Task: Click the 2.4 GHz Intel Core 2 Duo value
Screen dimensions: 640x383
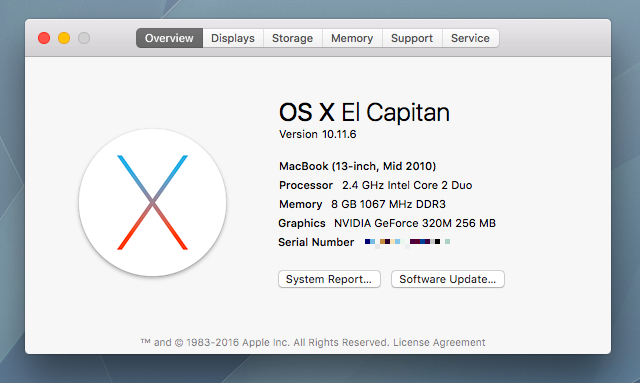Action: pyautogui.click(x=407, y=185)
